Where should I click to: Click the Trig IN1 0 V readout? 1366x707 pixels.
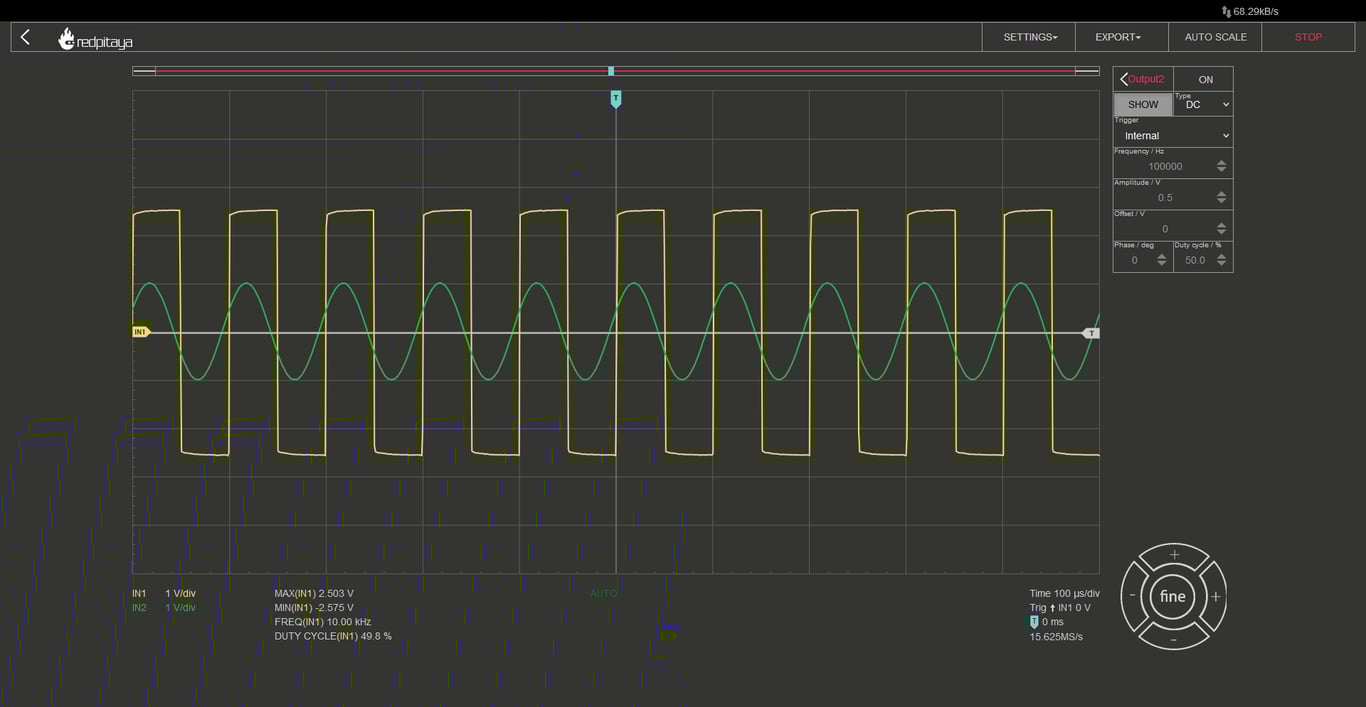1060,607
